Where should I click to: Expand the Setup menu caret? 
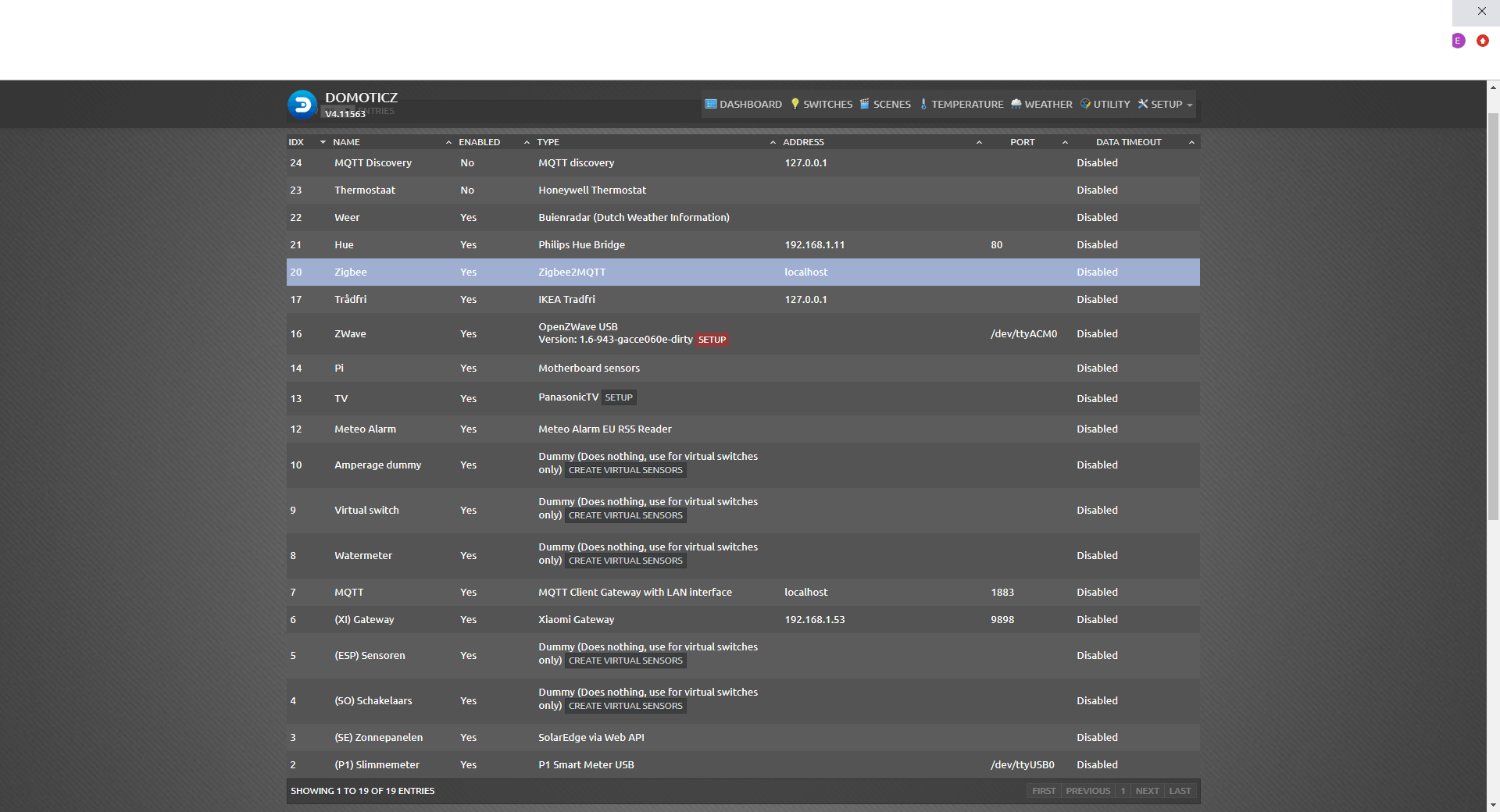[1190, 105]
